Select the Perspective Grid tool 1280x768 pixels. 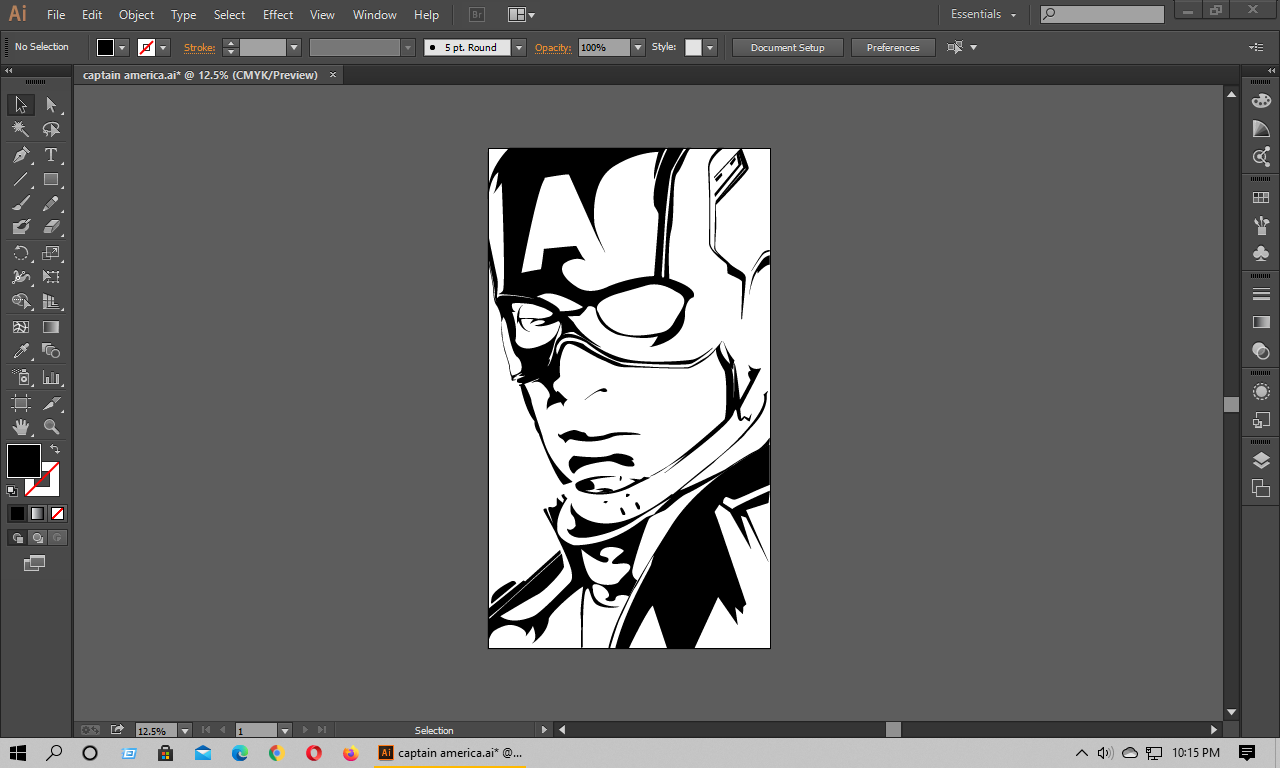[51, 301]
